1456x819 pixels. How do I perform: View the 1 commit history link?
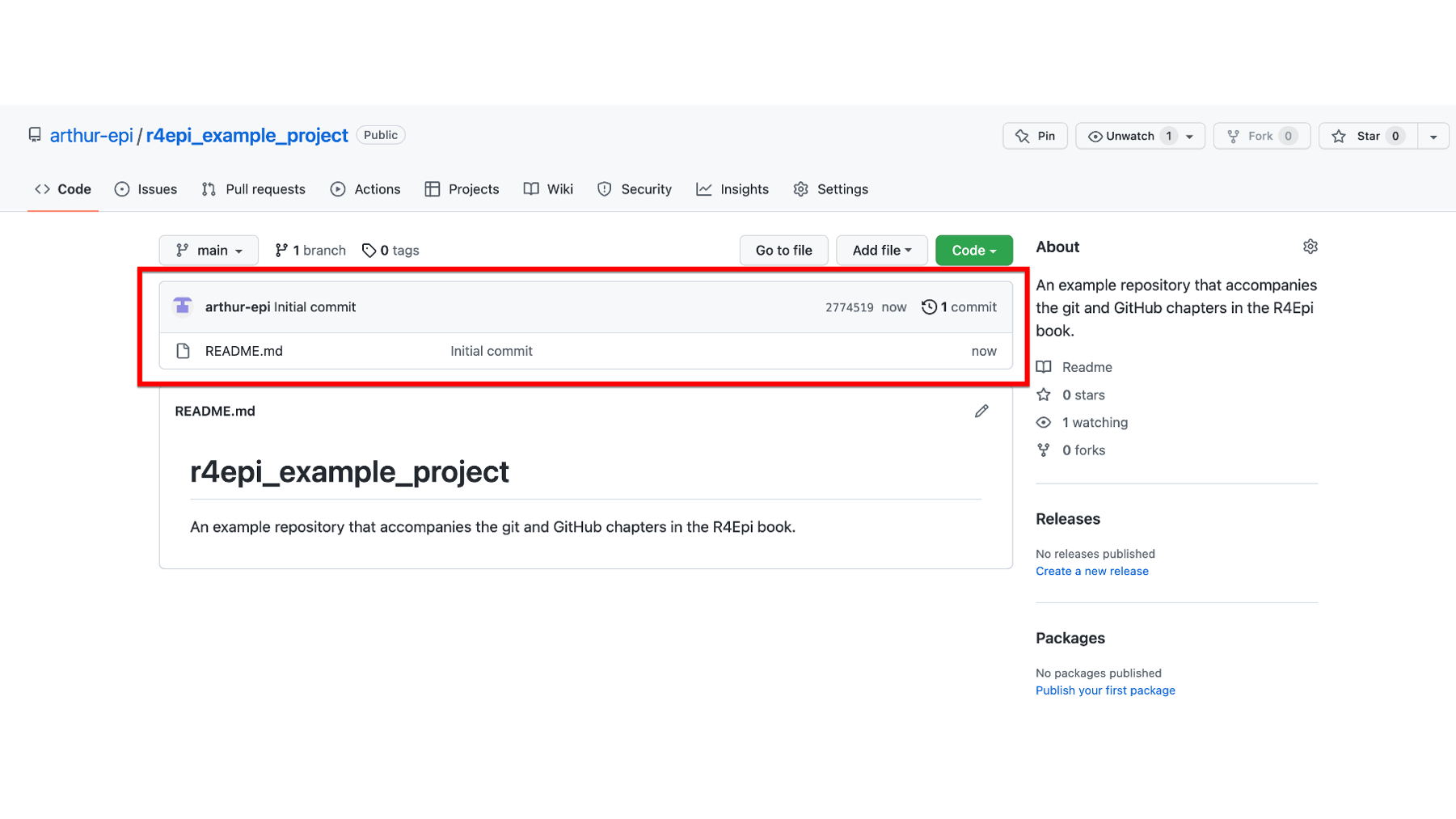960,307
